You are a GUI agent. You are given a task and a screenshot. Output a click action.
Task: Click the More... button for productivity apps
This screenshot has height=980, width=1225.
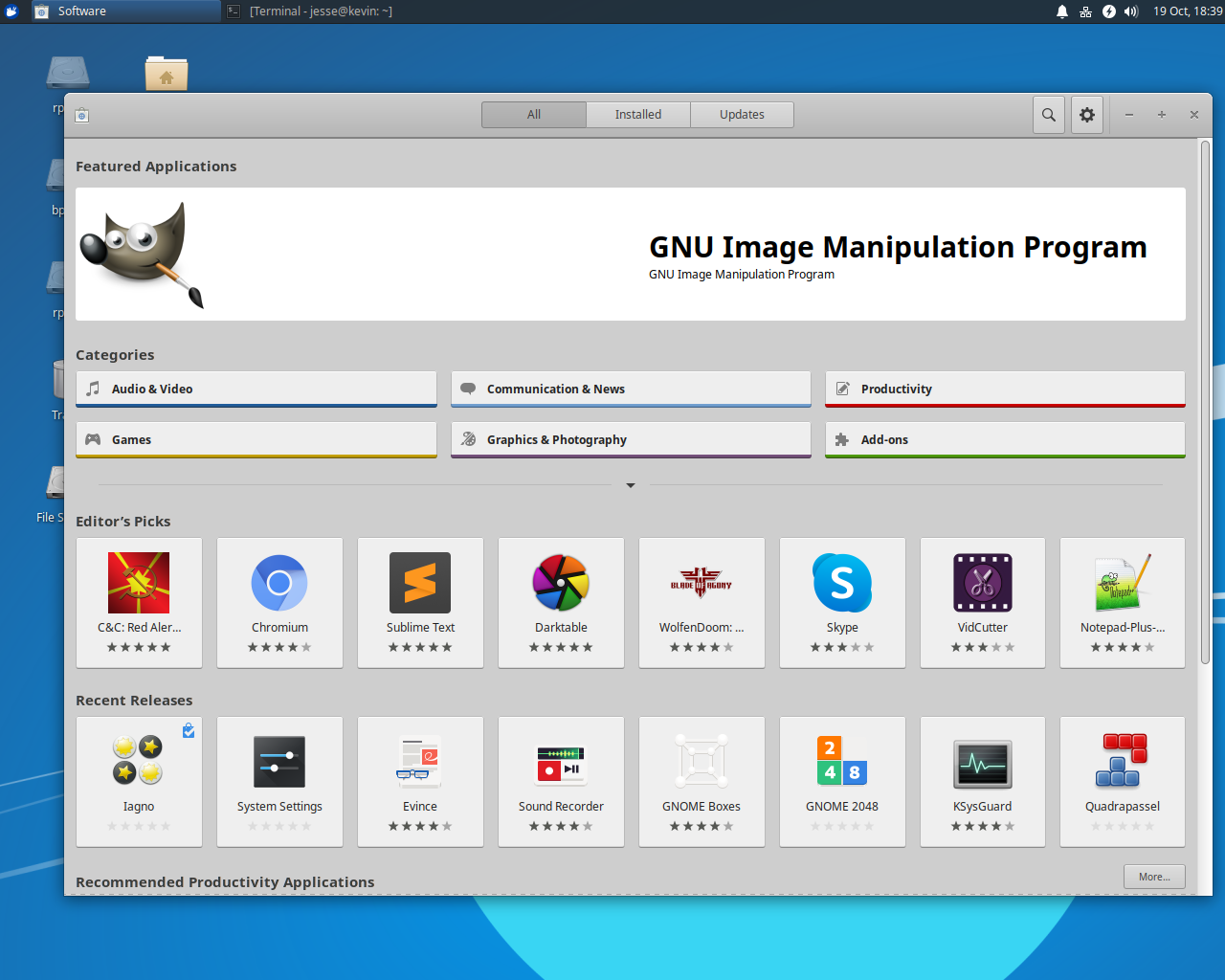coord(1154,877)
